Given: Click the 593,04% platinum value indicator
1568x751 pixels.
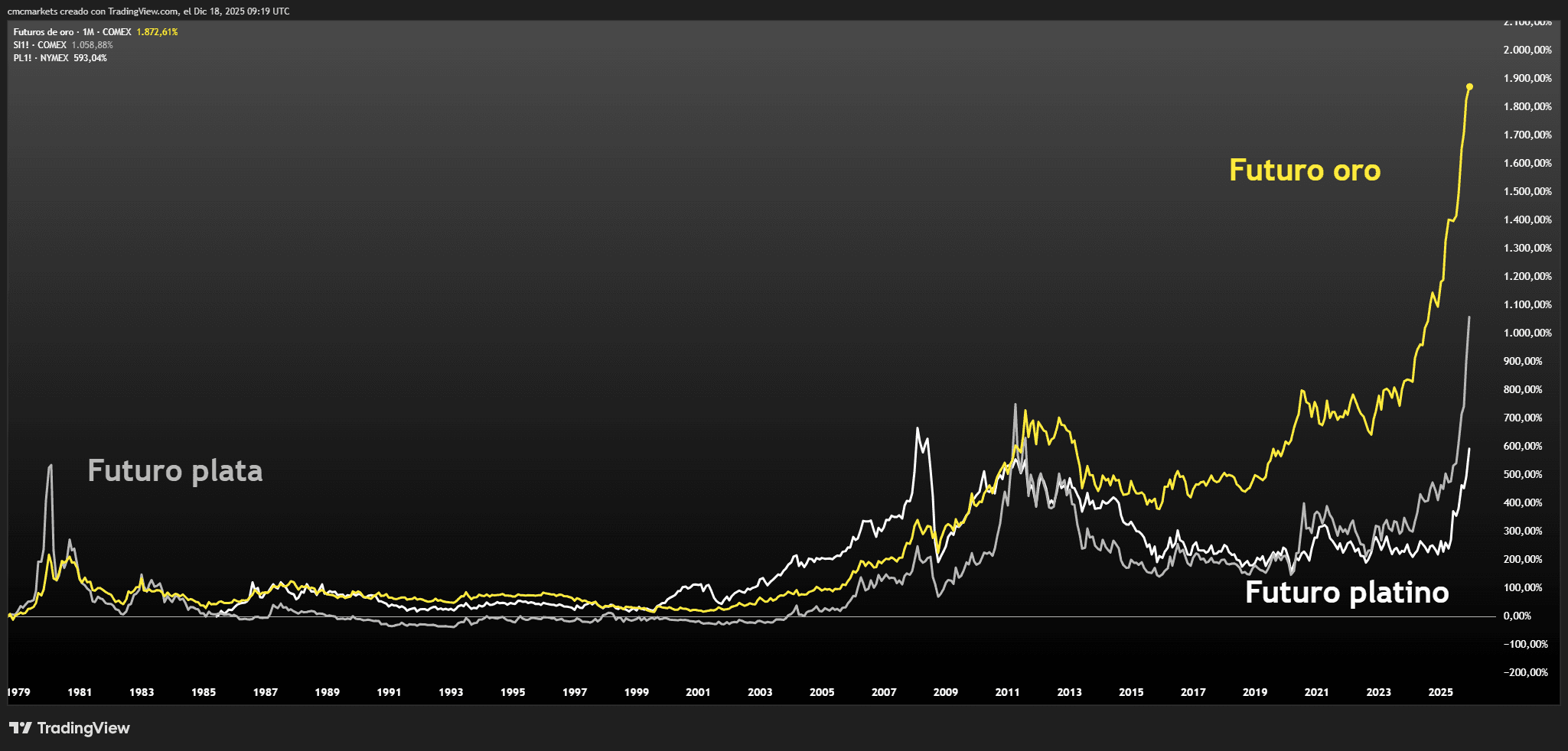Looking at the screenshot, I should click(x=90, y=59).
